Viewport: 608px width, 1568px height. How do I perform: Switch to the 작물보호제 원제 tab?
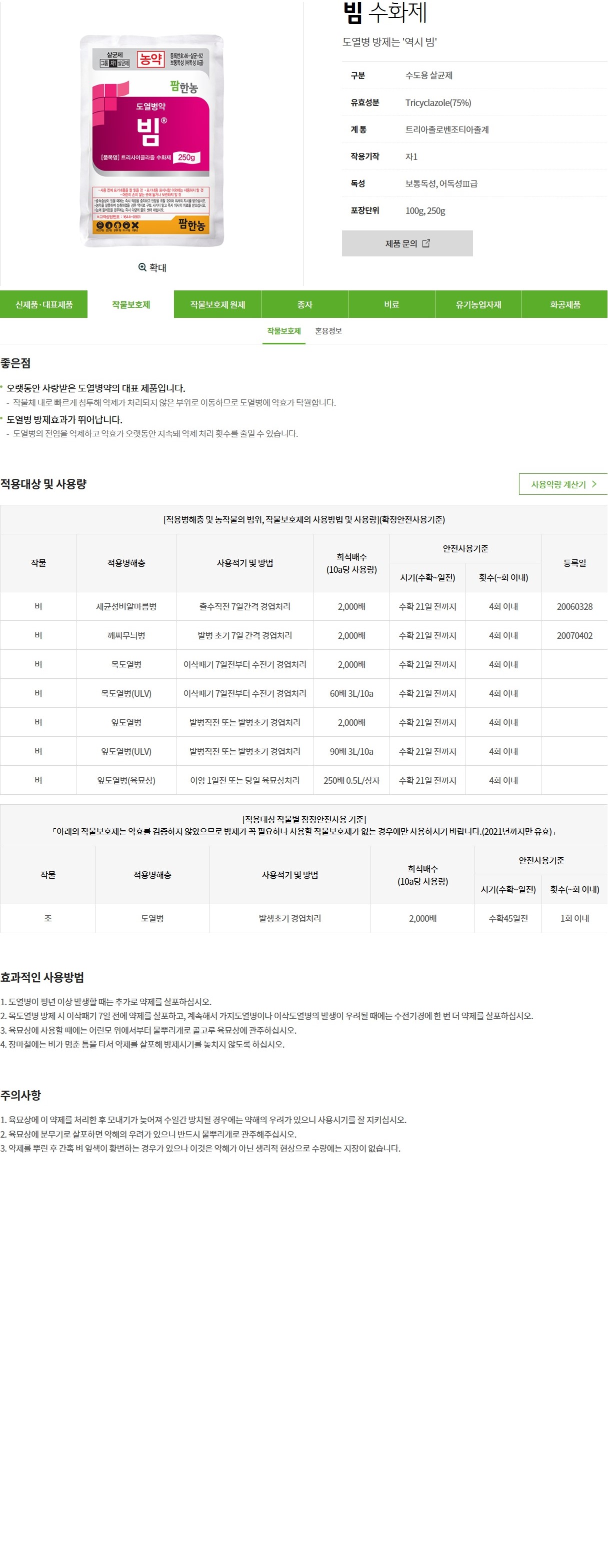218,304
